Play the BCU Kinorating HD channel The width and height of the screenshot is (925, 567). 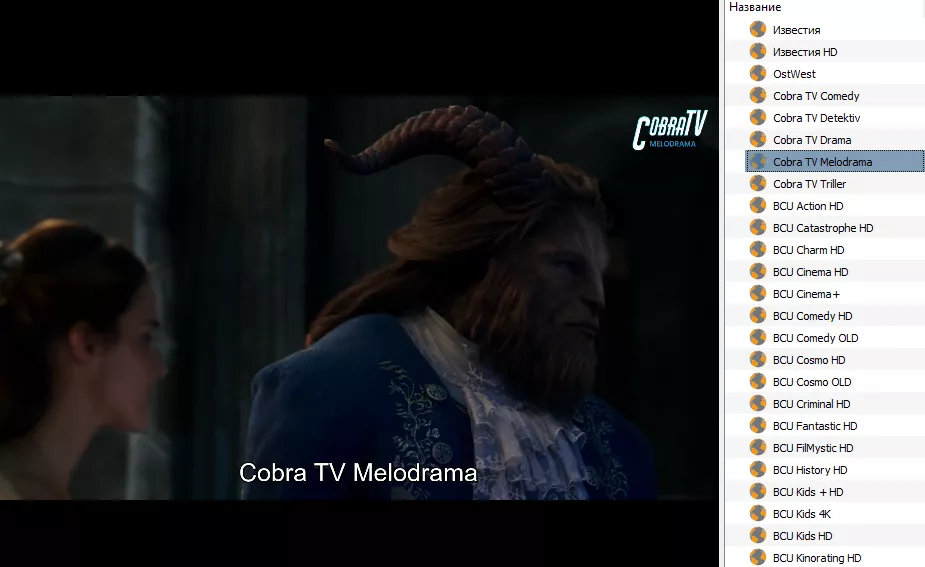tap(817, 558)
